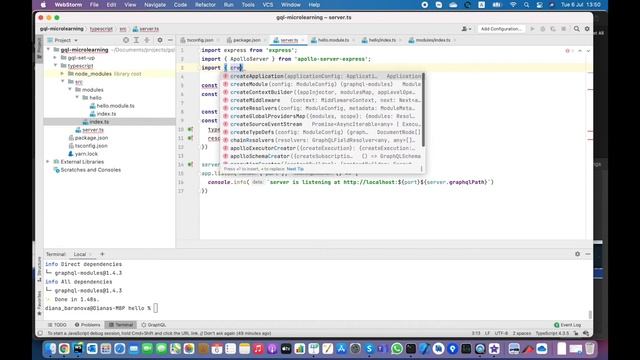This screenshot has width=640, height=360.
Task: Click the Run arrow in toolbar
Action: pos(532,29)
